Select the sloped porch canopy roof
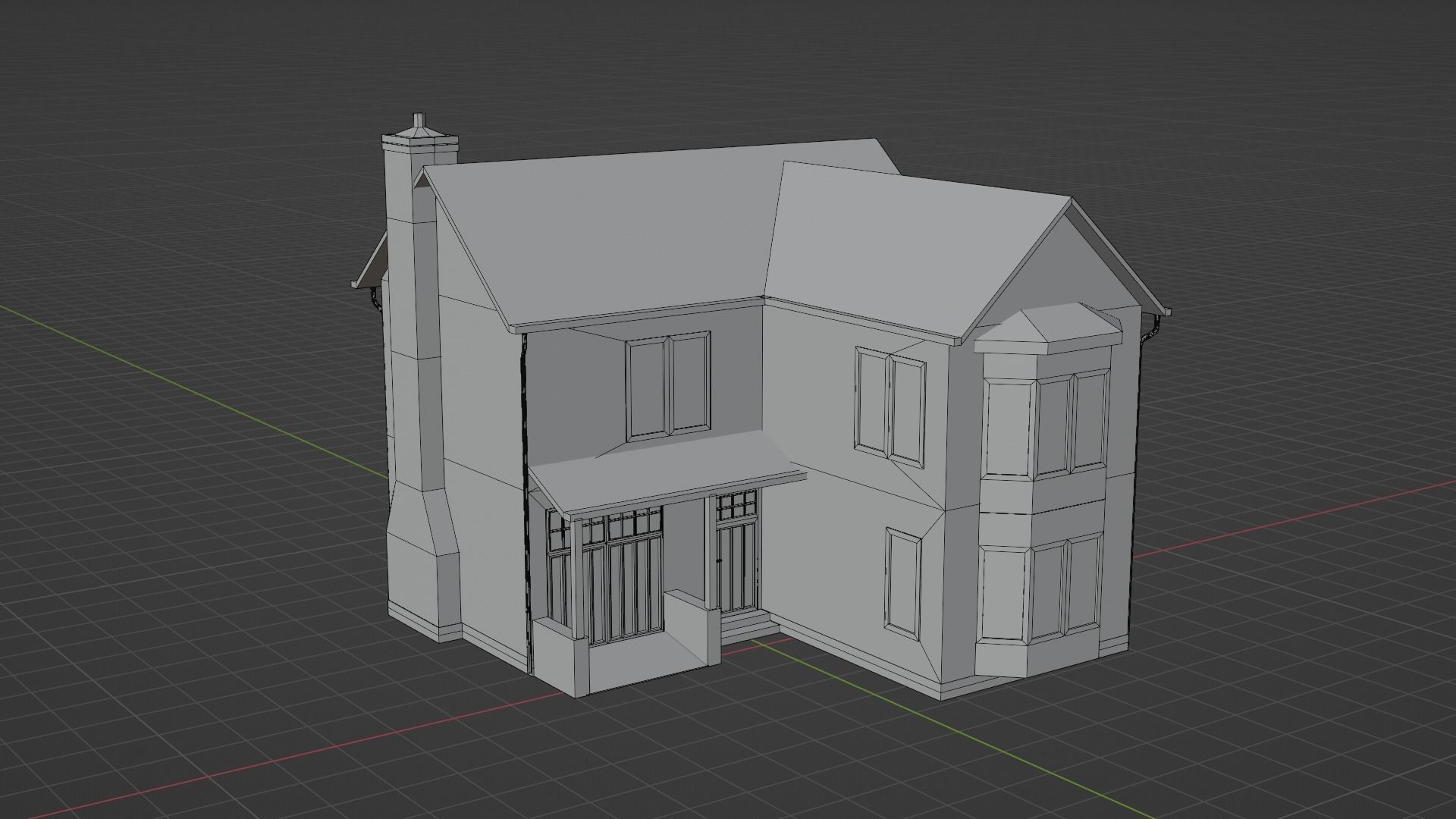 pos(667,474)
